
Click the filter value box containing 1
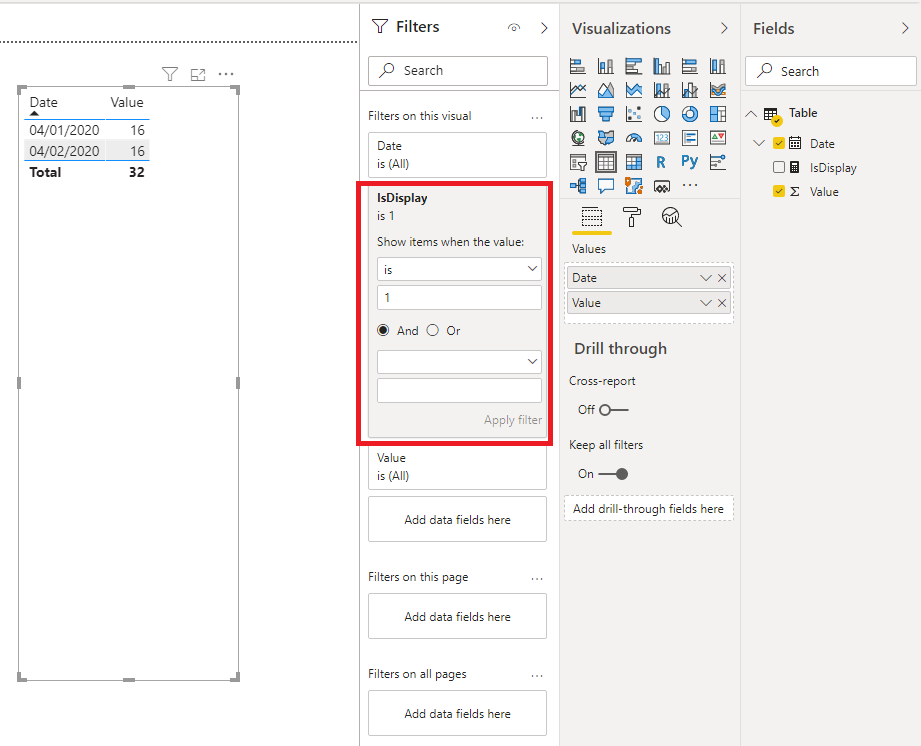[459, 297]
